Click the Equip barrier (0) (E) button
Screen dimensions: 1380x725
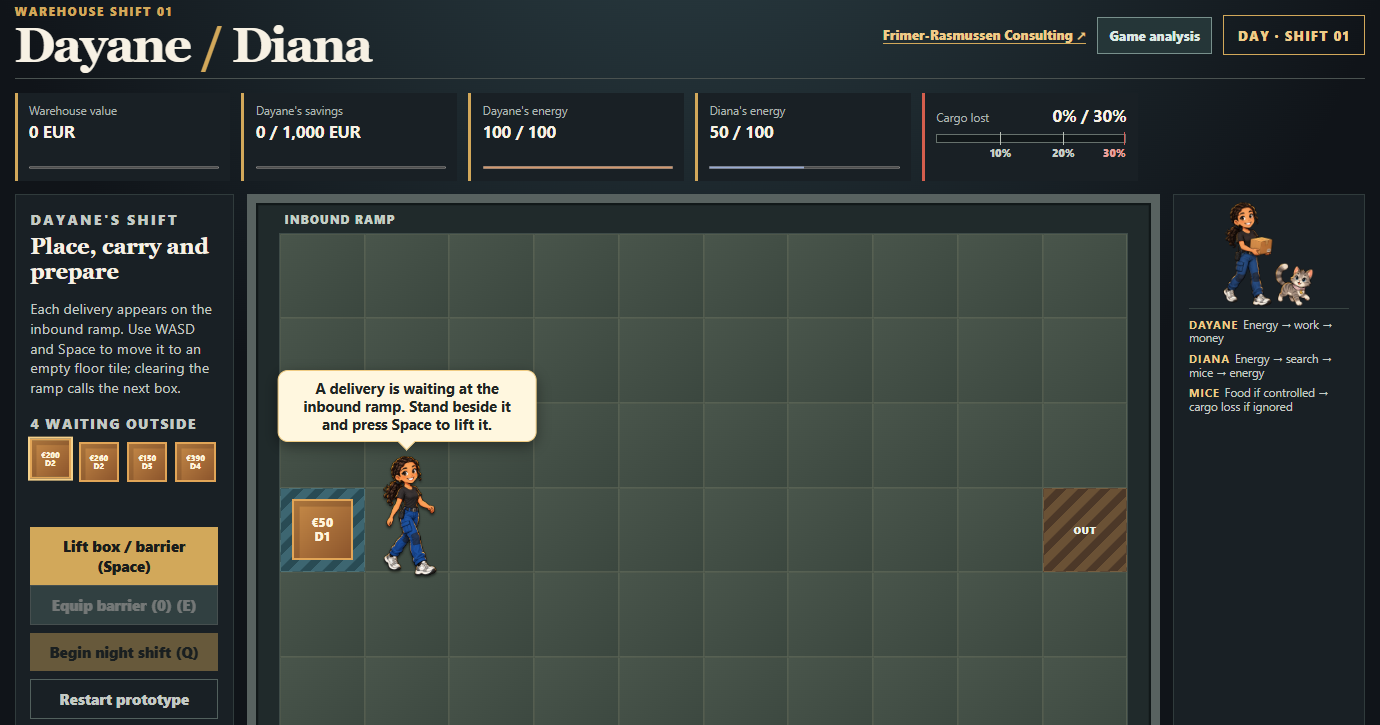(124, 606)
